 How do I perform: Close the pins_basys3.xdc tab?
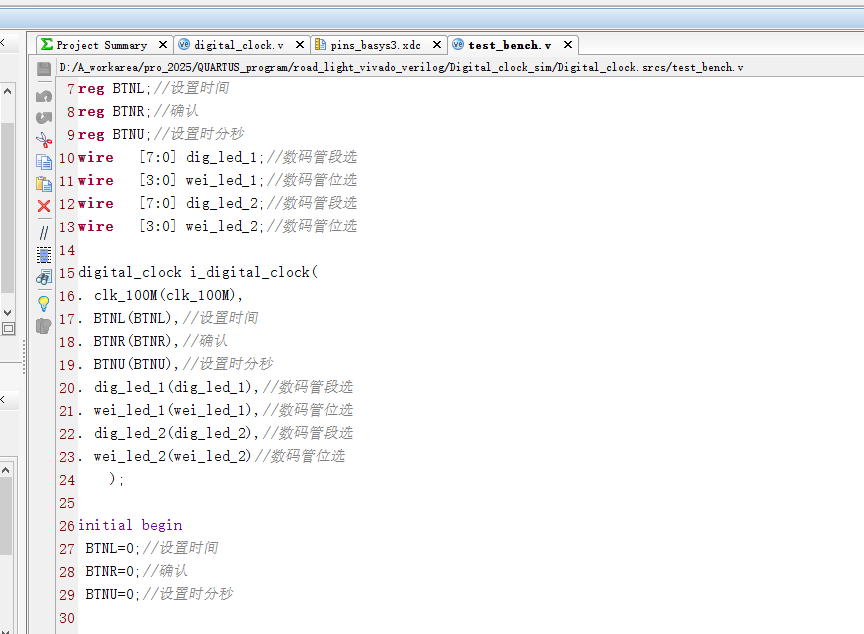[437, 45]
